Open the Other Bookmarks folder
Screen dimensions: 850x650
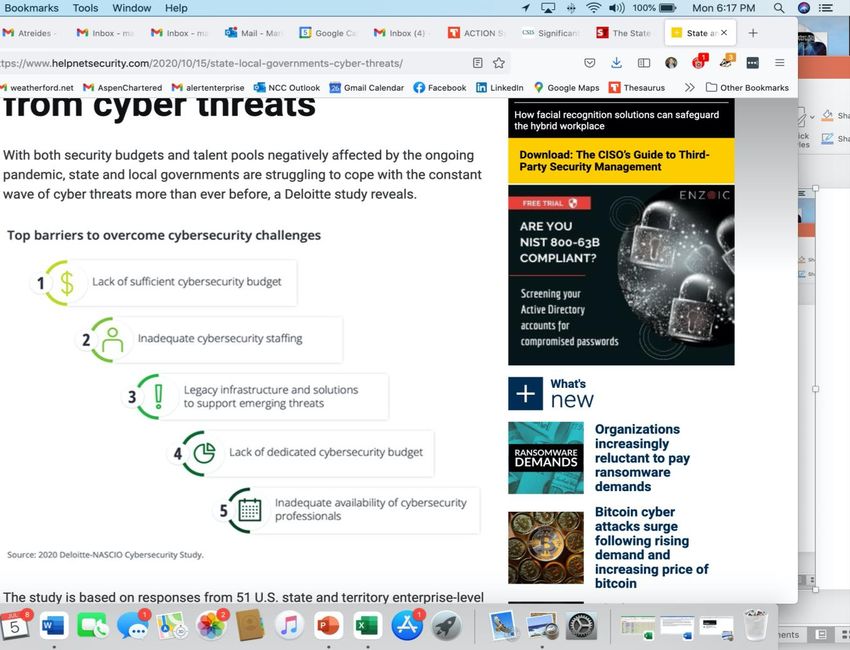click(x=748, y=87)
